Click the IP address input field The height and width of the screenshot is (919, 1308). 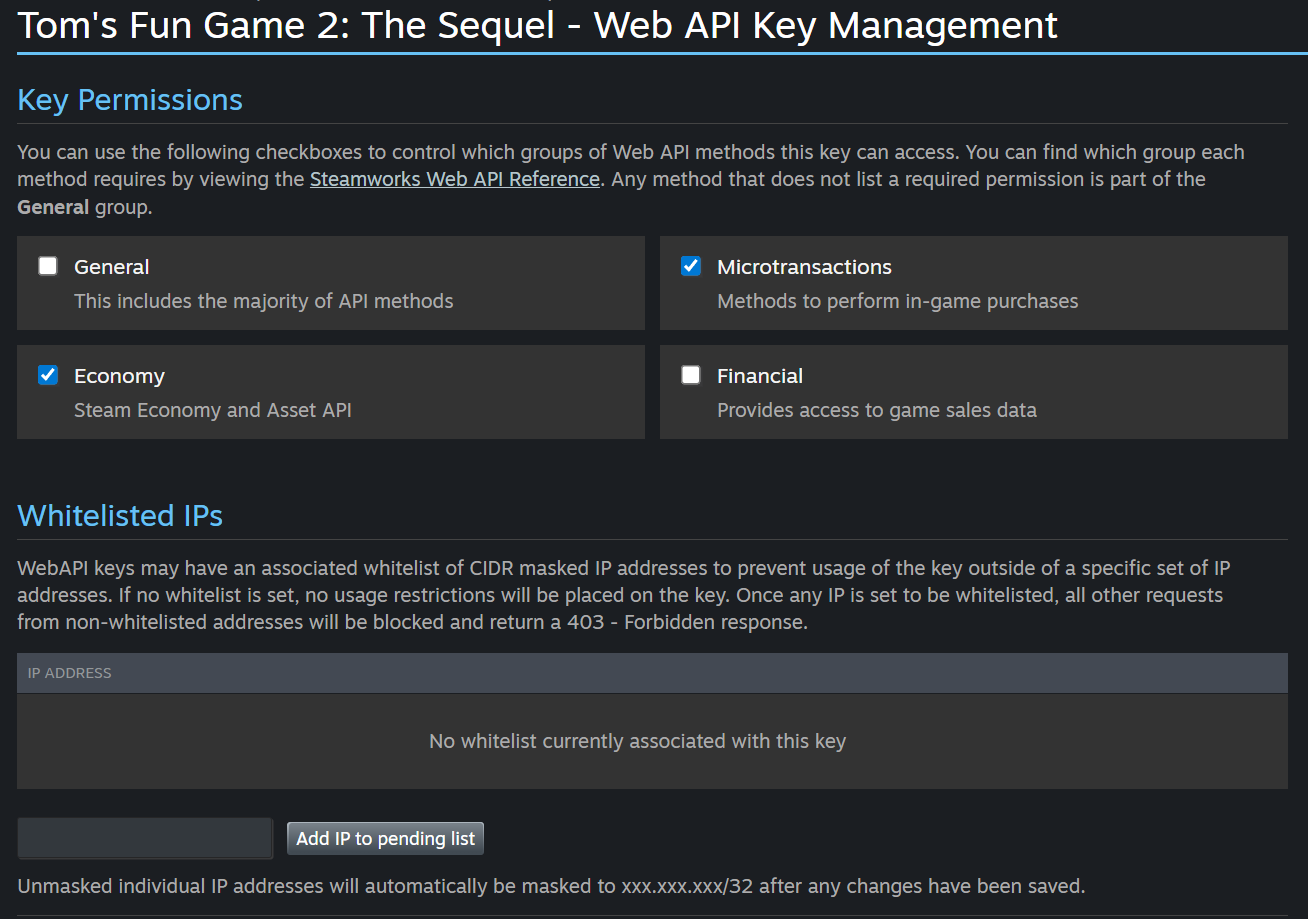pyautogui.click(x=145, y=838)
